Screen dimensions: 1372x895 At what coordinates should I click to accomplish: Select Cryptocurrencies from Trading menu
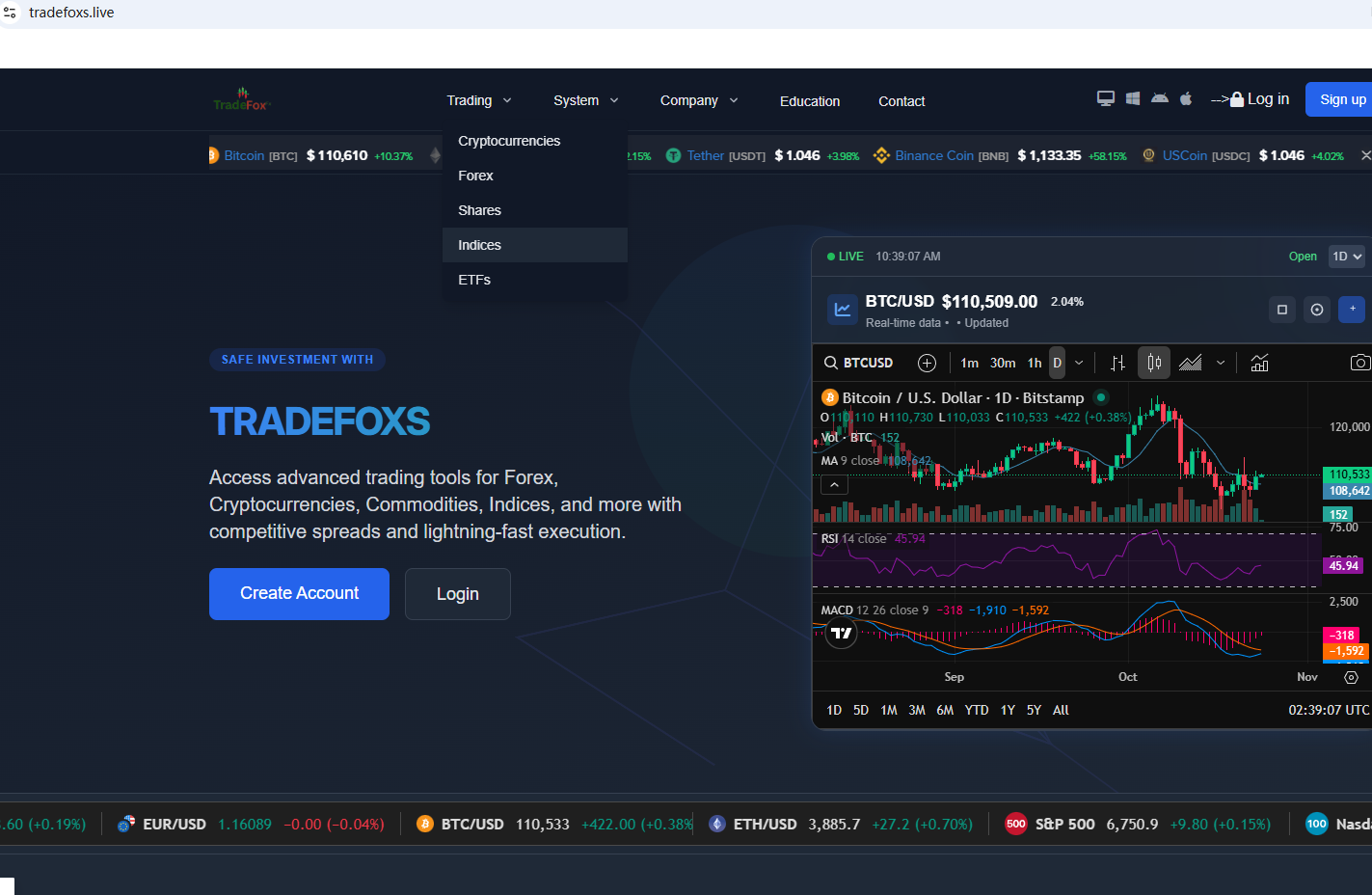pos(535,141)
